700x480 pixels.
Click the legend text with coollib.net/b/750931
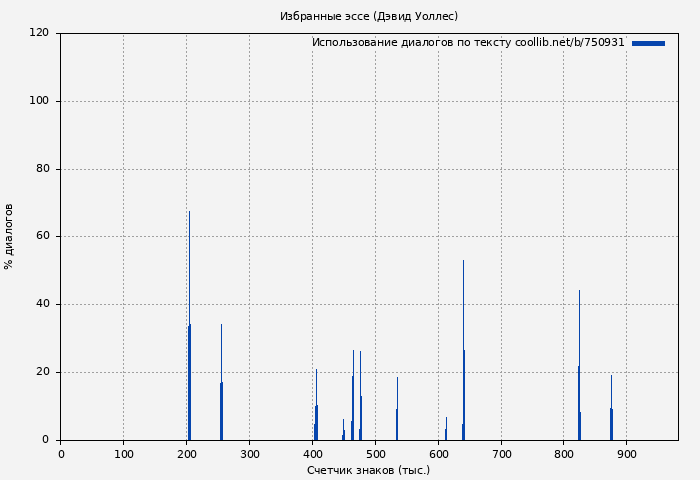[x=467, y=43]
